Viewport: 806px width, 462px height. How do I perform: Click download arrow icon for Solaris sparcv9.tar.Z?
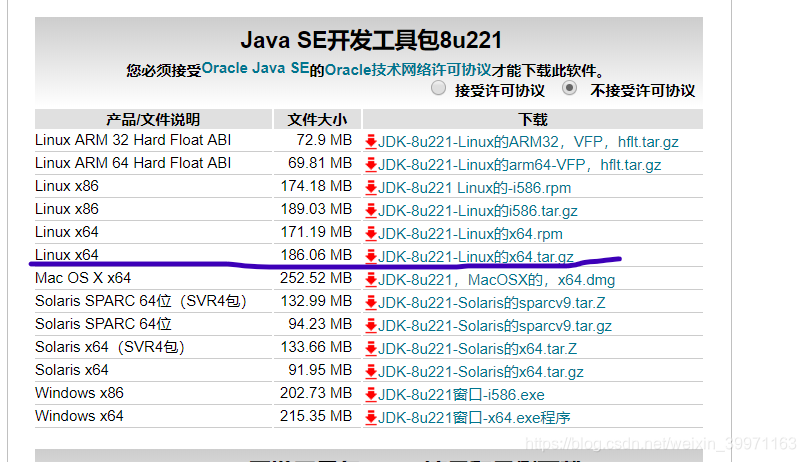pyautogui.click(x=371, y=303)
